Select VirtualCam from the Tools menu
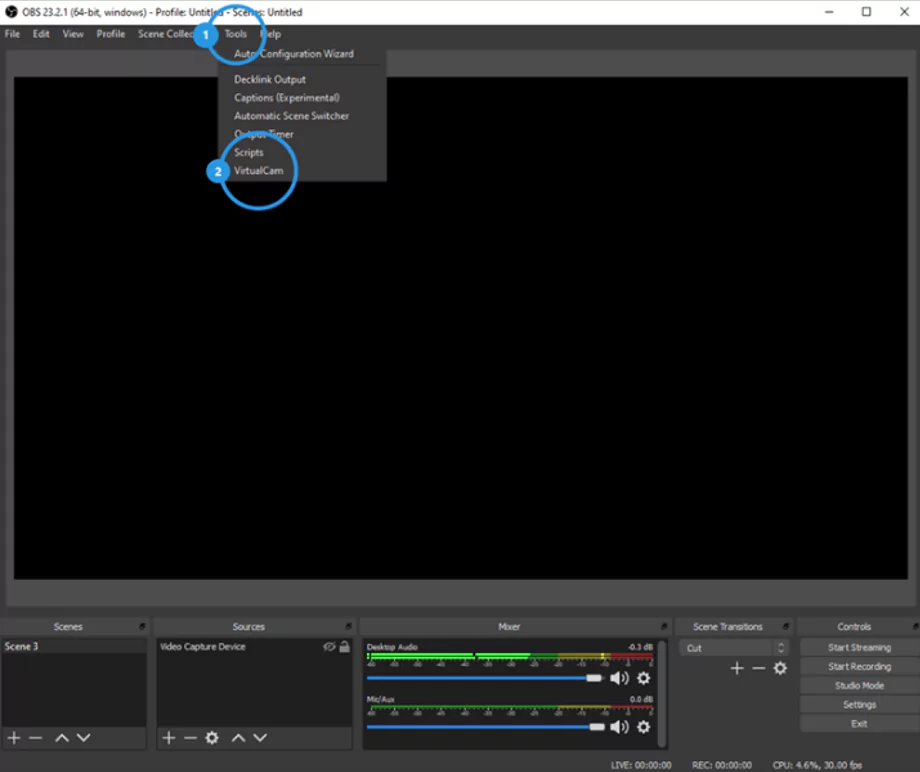The height and width of the screenshot is (772, 920). click(x=259, y=171)
